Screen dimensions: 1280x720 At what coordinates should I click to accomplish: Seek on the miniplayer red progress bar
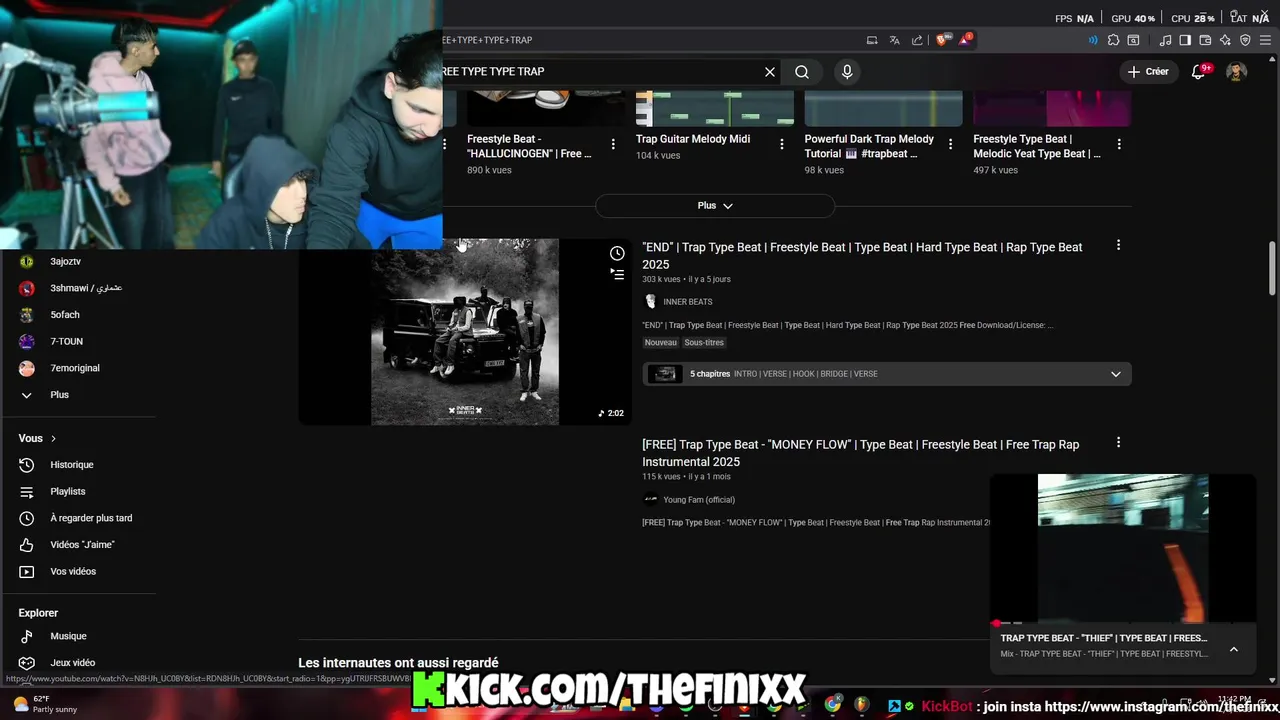point(1123,623)
